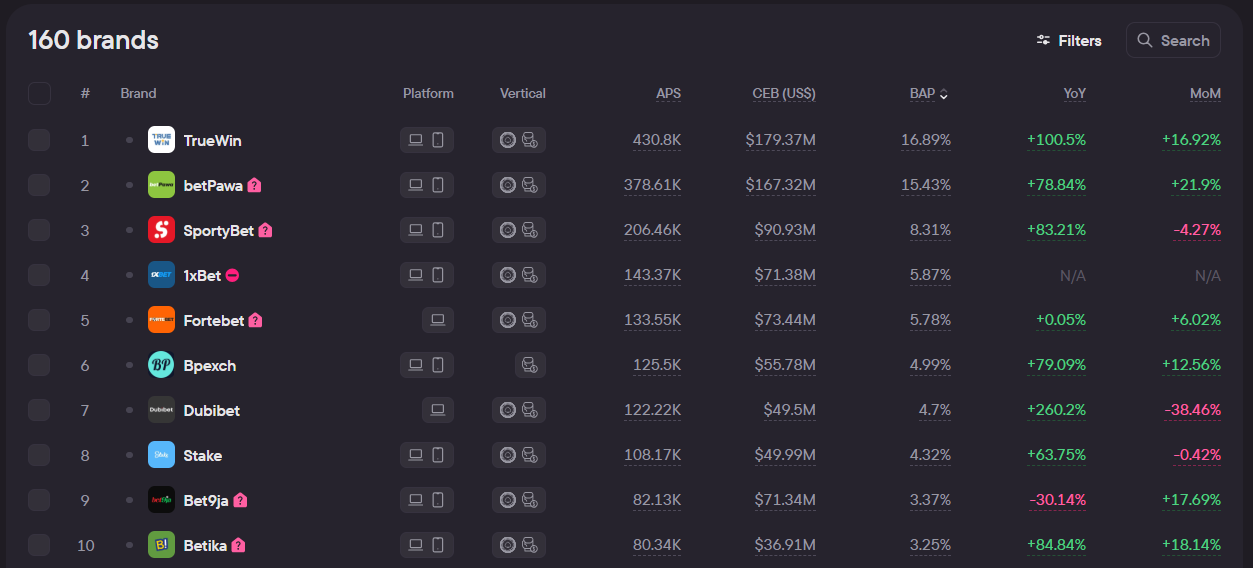This screenshot has width=1253, height=568.
Task: Click the CEB (US$) column header
Action: (x=783, y=93)
